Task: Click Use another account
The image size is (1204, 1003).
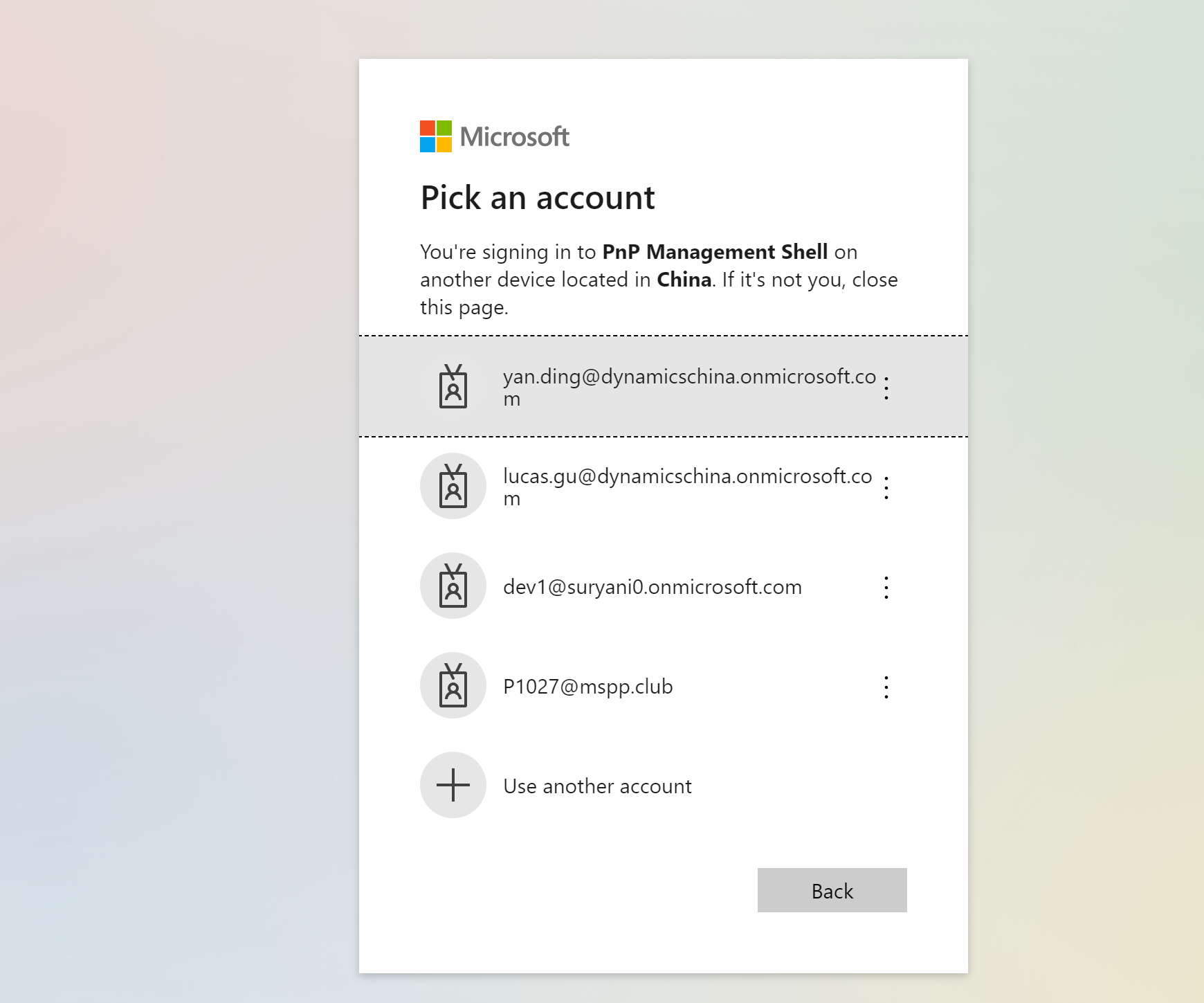Action: pyautogui.click(x=663, y=785)
